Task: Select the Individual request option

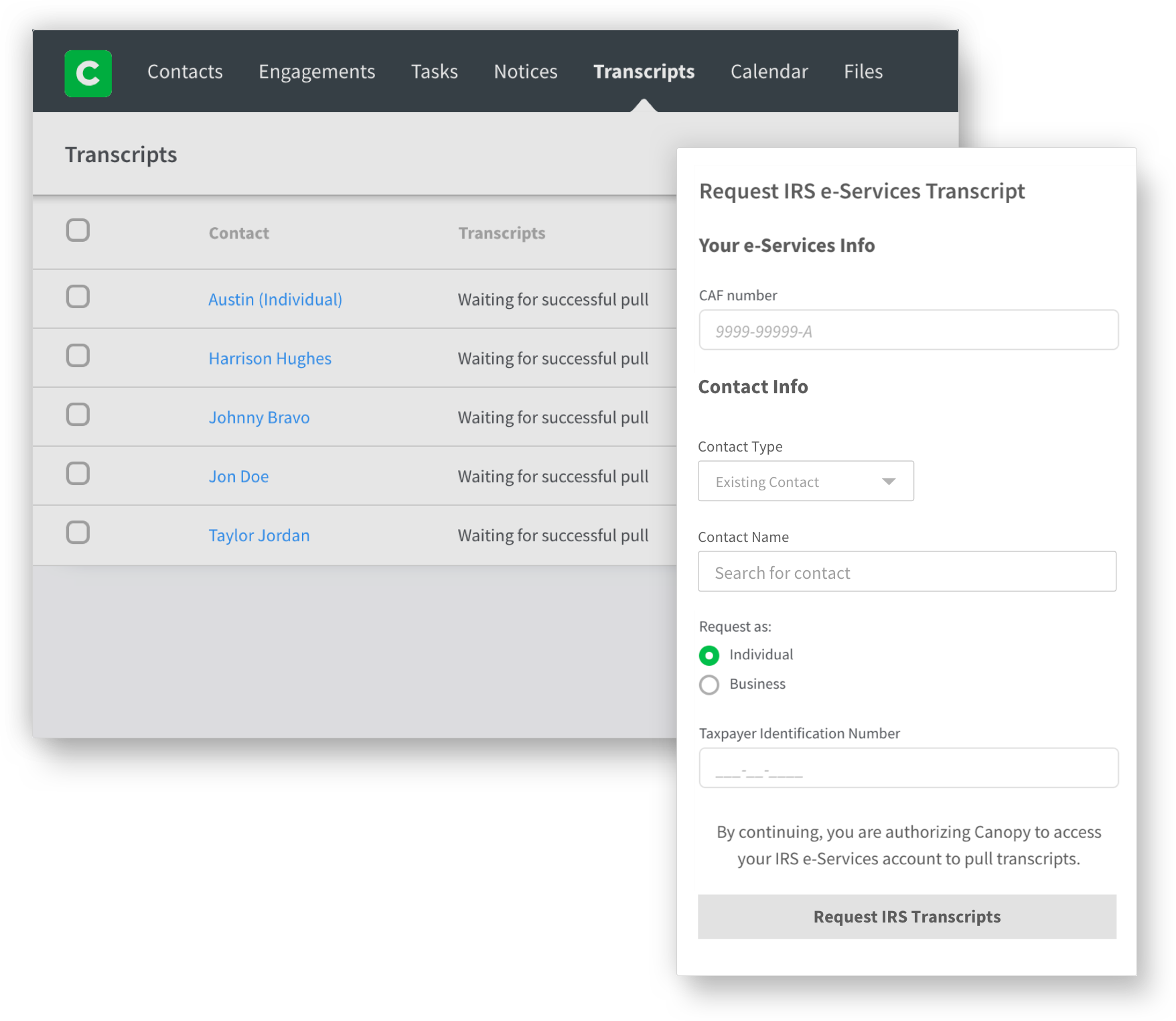Action: pyautogui.click(x=709, y=655)
